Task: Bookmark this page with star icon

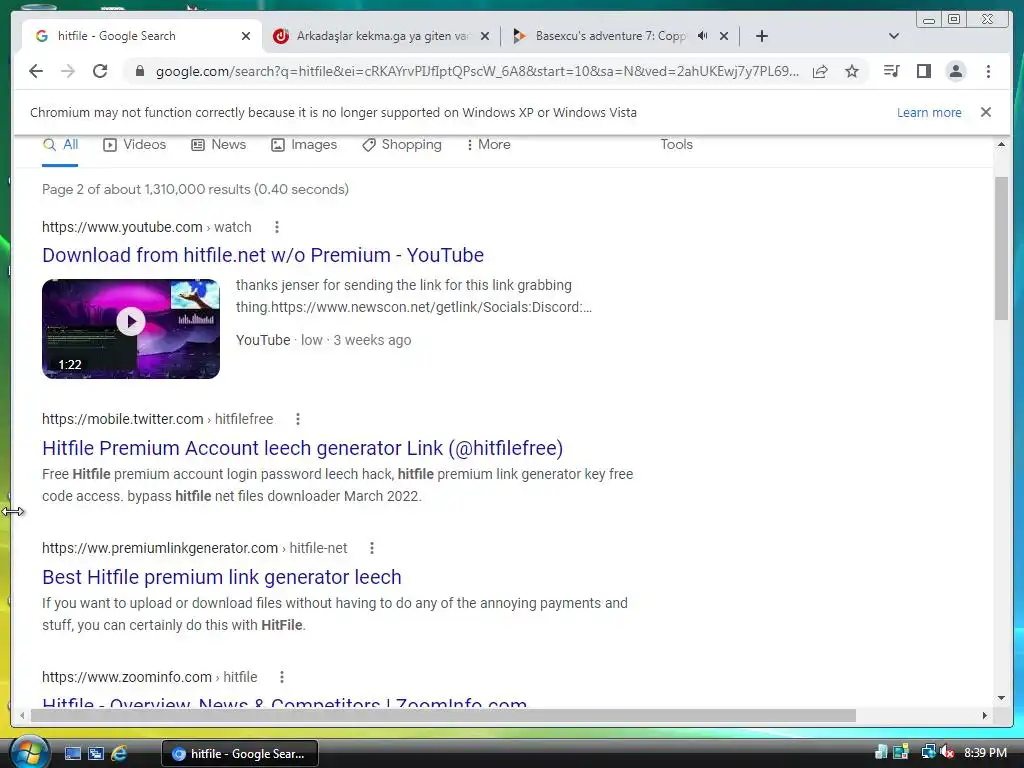Action: [x=852, y=71]
